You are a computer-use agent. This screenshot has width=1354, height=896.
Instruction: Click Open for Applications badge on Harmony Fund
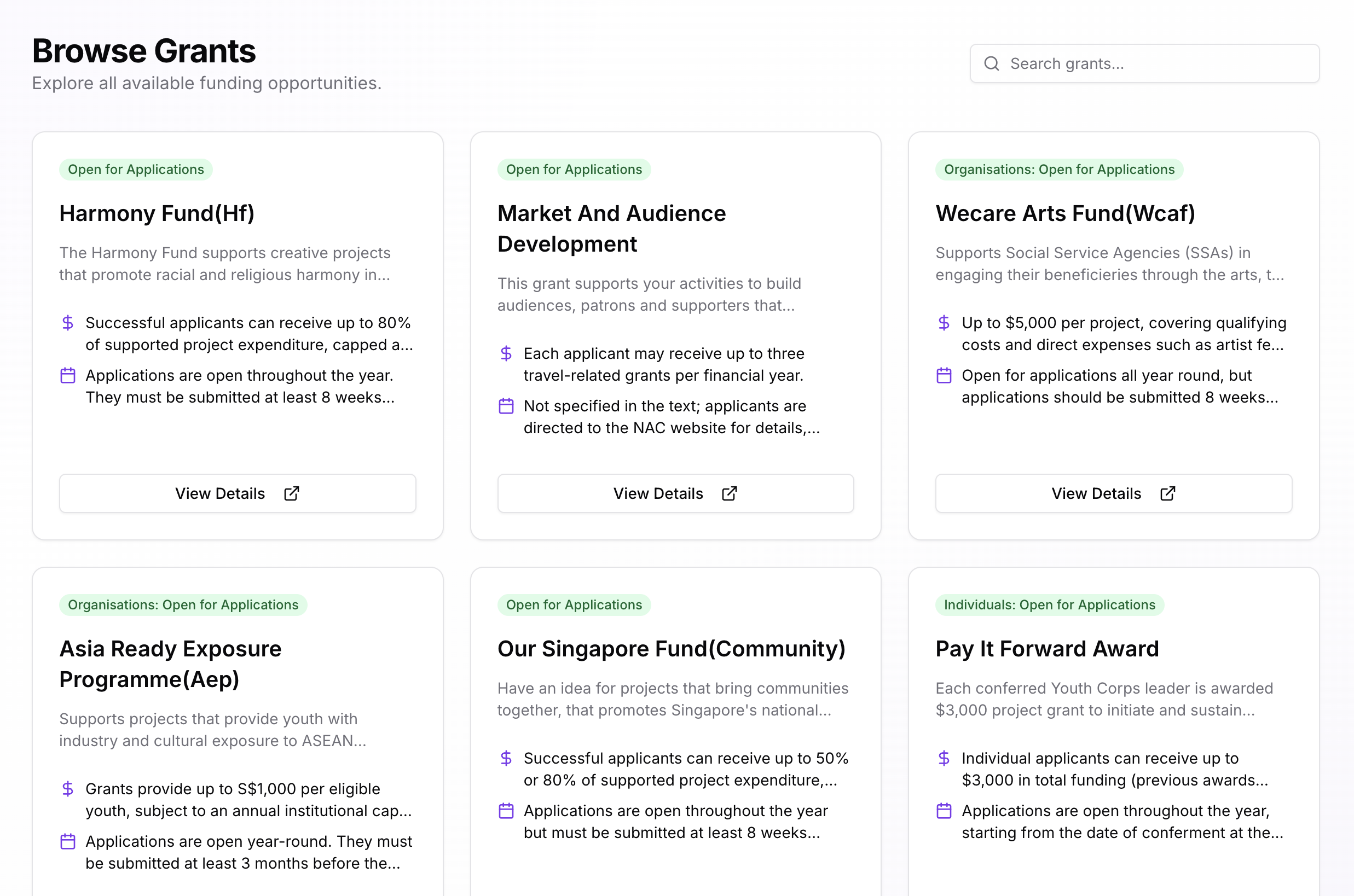click(136, 169)
